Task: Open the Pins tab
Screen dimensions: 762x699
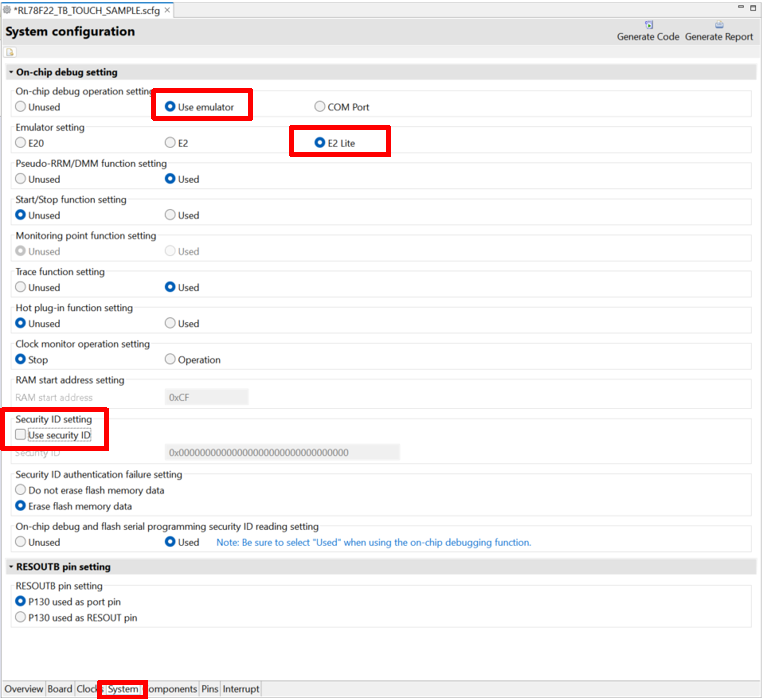Action: 210,689
